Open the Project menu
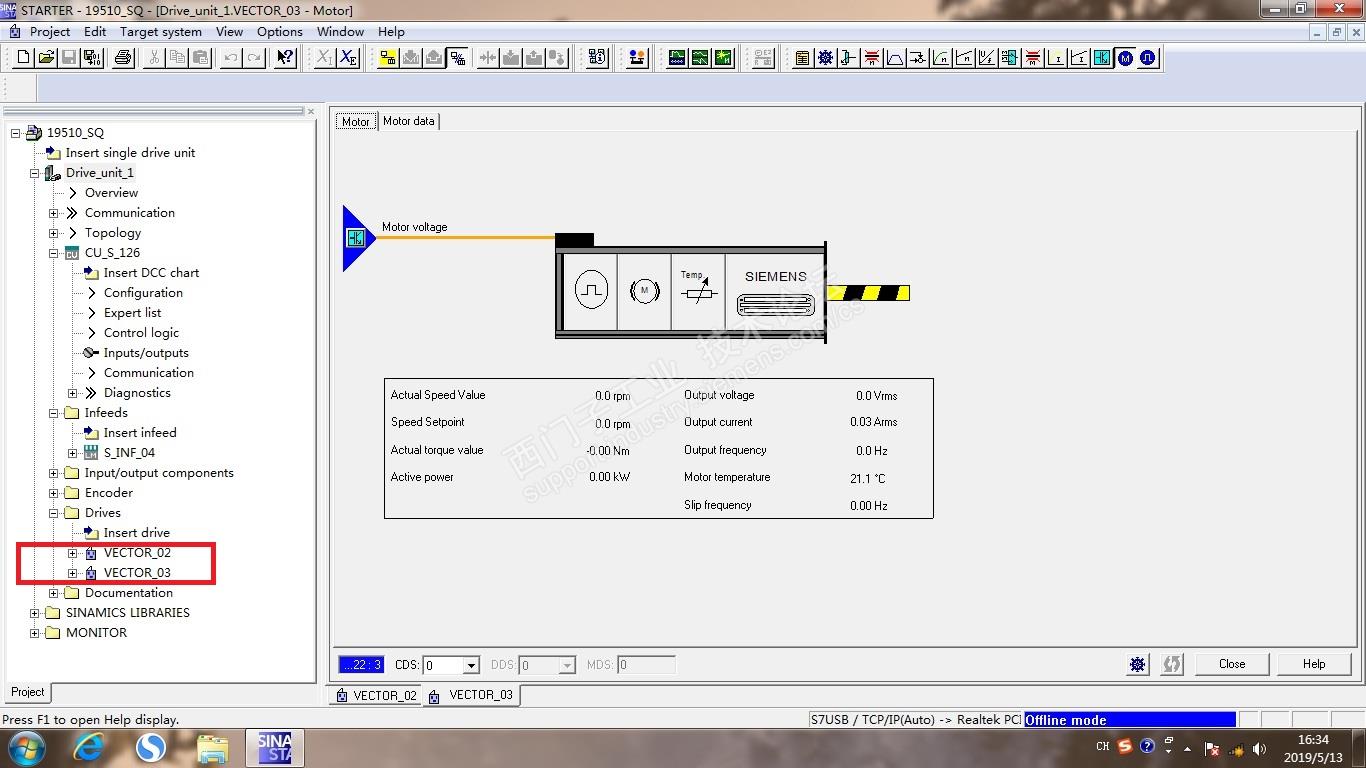 click(x=50, y=31)
